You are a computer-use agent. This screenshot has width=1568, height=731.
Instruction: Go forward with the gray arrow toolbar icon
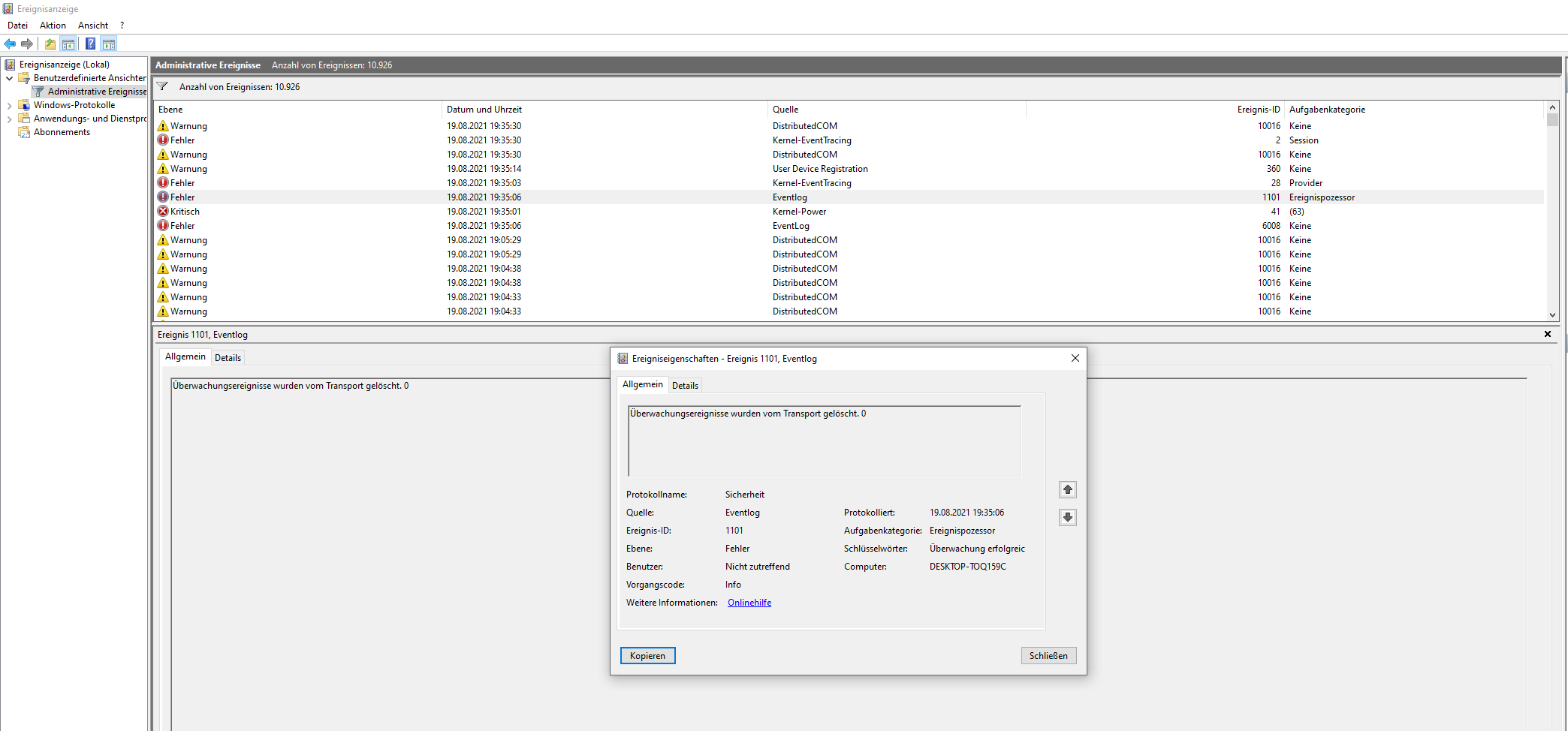[27, 44]
